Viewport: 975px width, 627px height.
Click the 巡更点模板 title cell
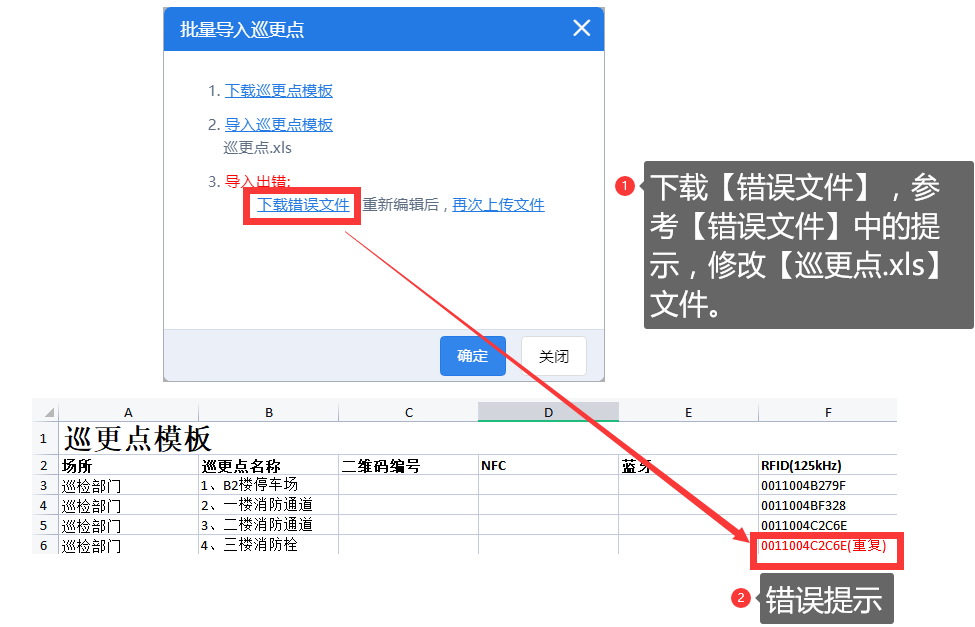[x=138, y=439]
